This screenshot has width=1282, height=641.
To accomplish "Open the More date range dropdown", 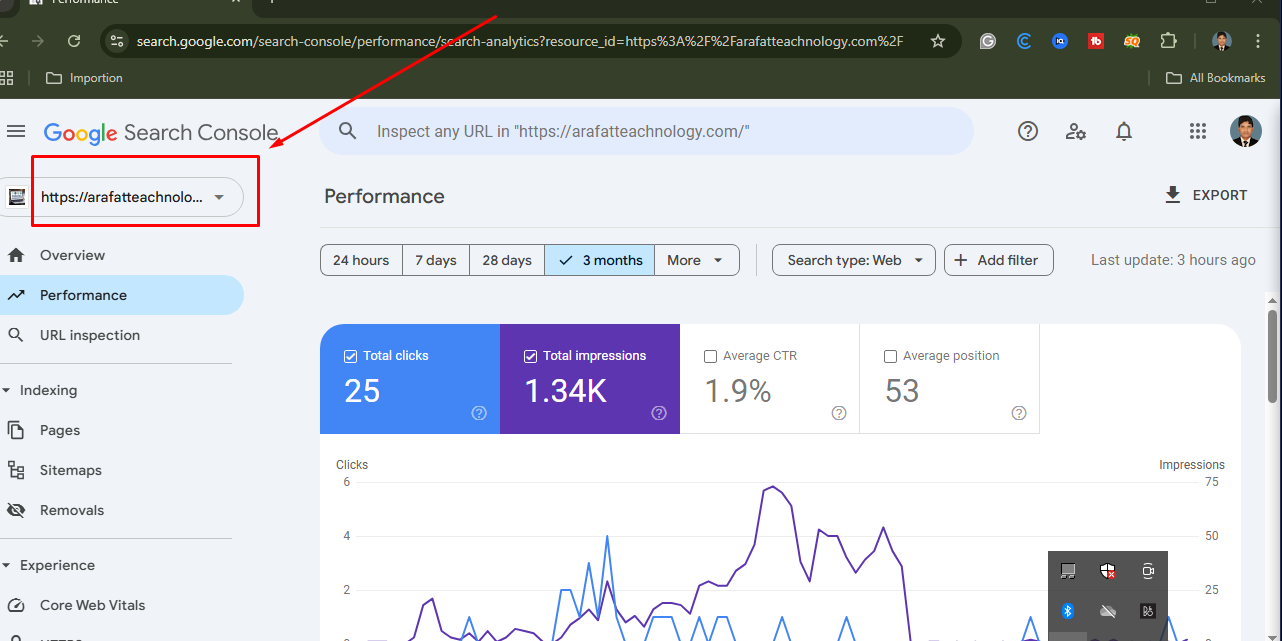I will pyautogui.click(x=697, y=260).
